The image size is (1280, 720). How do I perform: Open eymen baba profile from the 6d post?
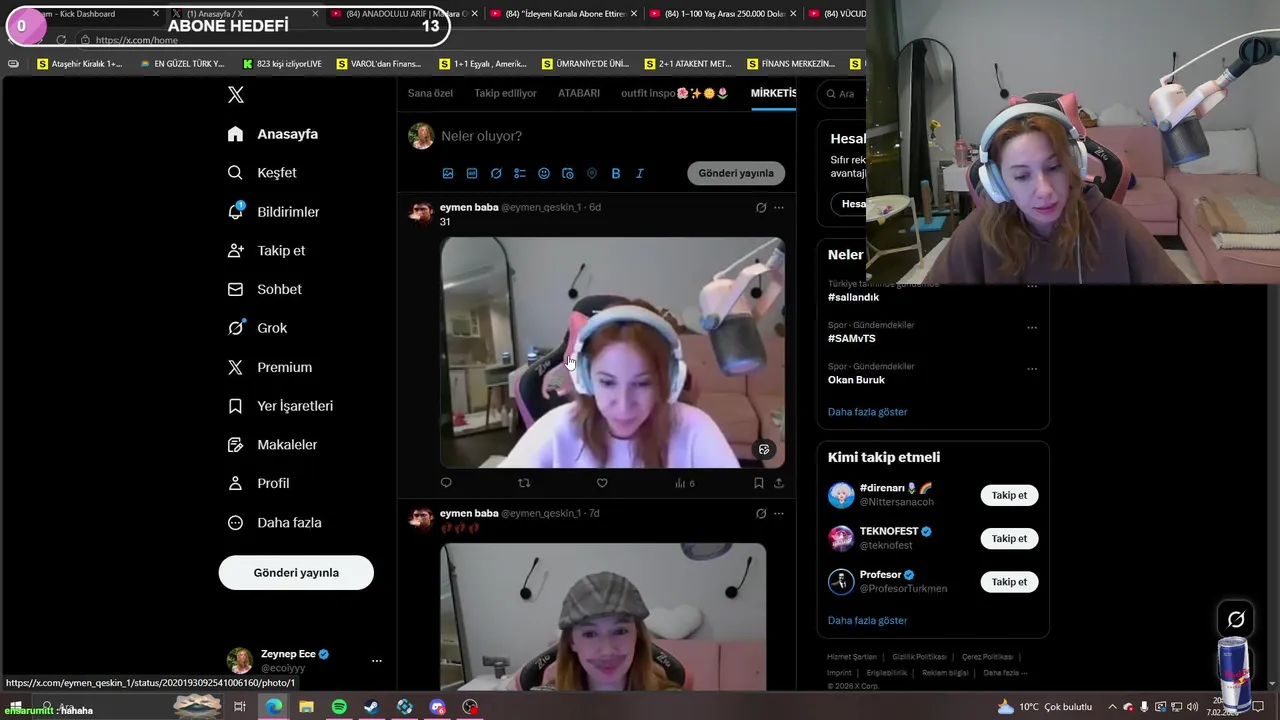(x=469, y=207)
